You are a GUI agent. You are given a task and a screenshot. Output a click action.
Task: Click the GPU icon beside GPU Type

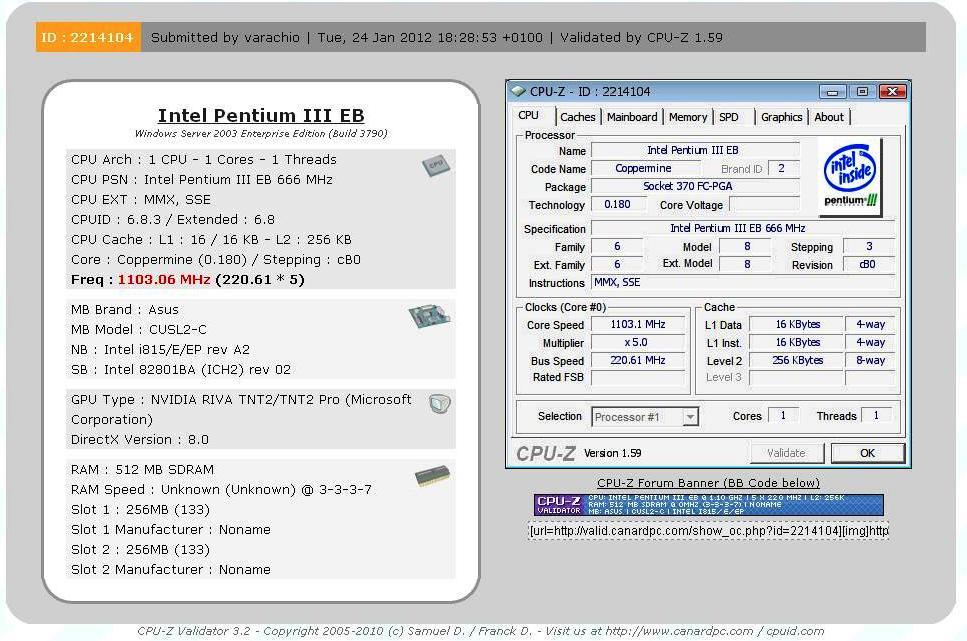click(x=440, y=403)
